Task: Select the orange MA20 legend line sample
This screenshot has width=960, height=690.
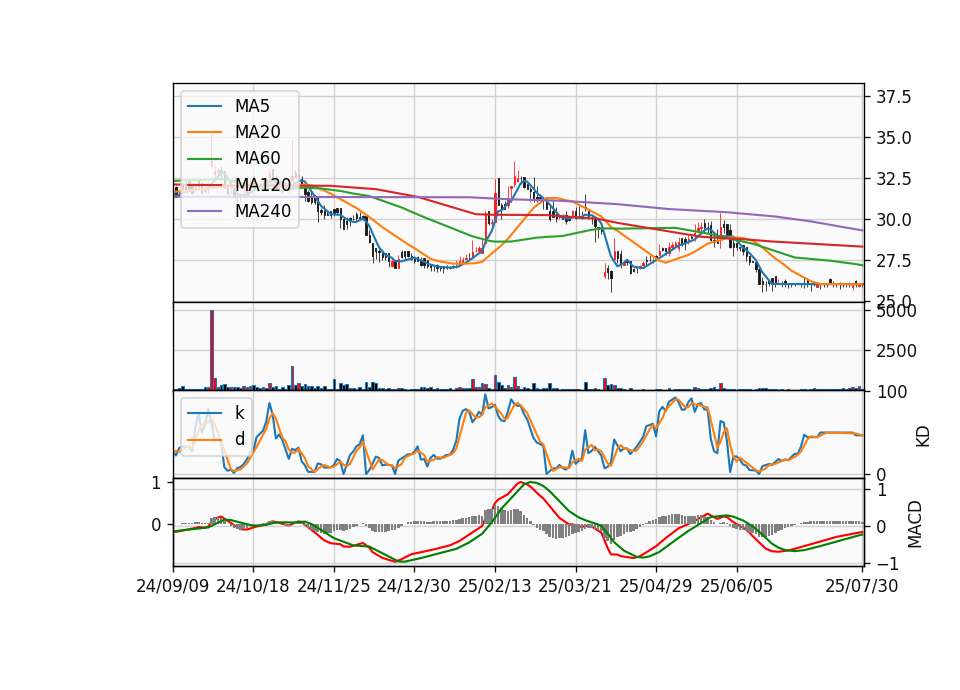Action: point(204,132)
